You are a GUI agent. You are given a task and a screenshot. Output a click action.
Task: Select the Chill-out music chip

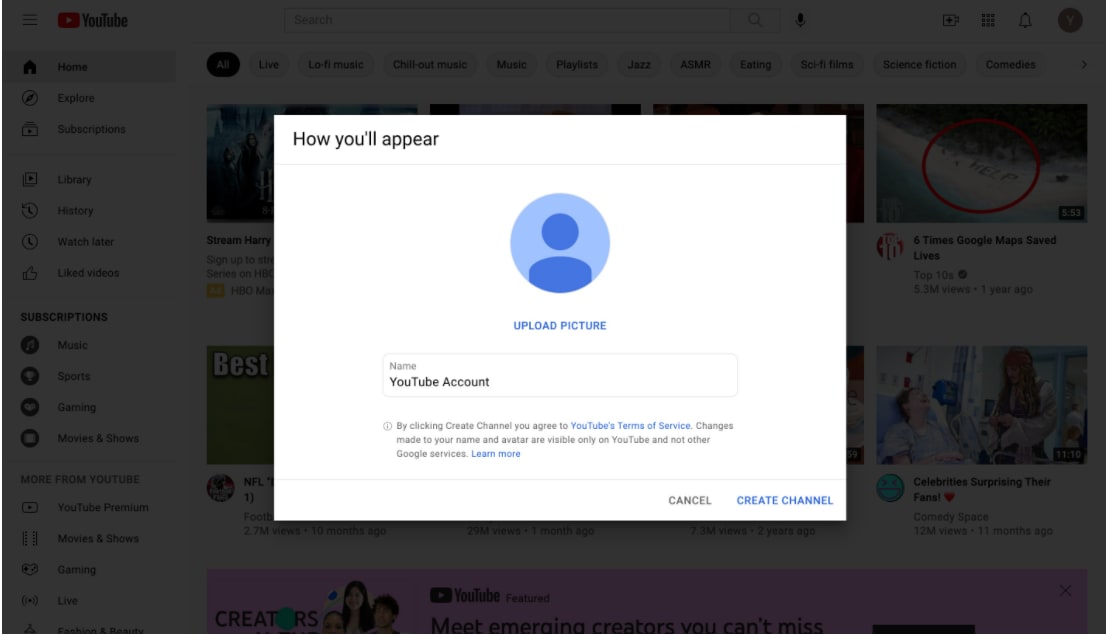pos(430,64)
